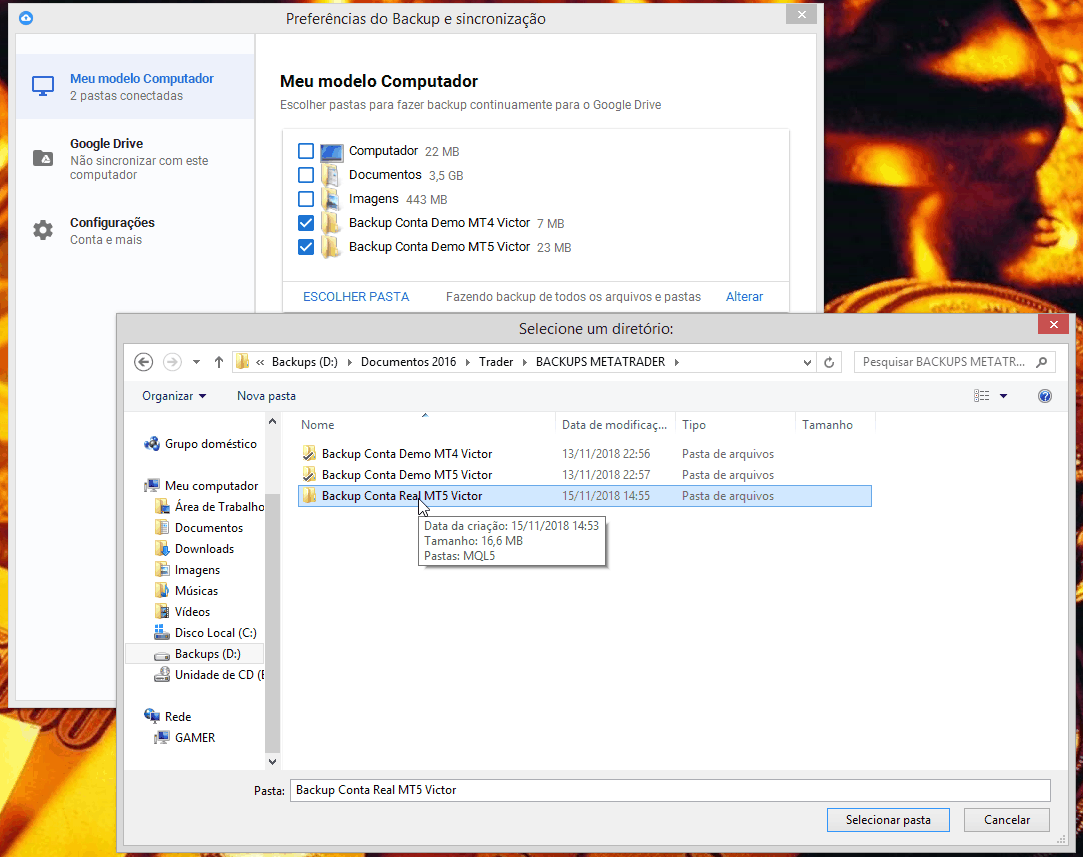Click the Downloads folder icon in navigation pane

(162, 548)
